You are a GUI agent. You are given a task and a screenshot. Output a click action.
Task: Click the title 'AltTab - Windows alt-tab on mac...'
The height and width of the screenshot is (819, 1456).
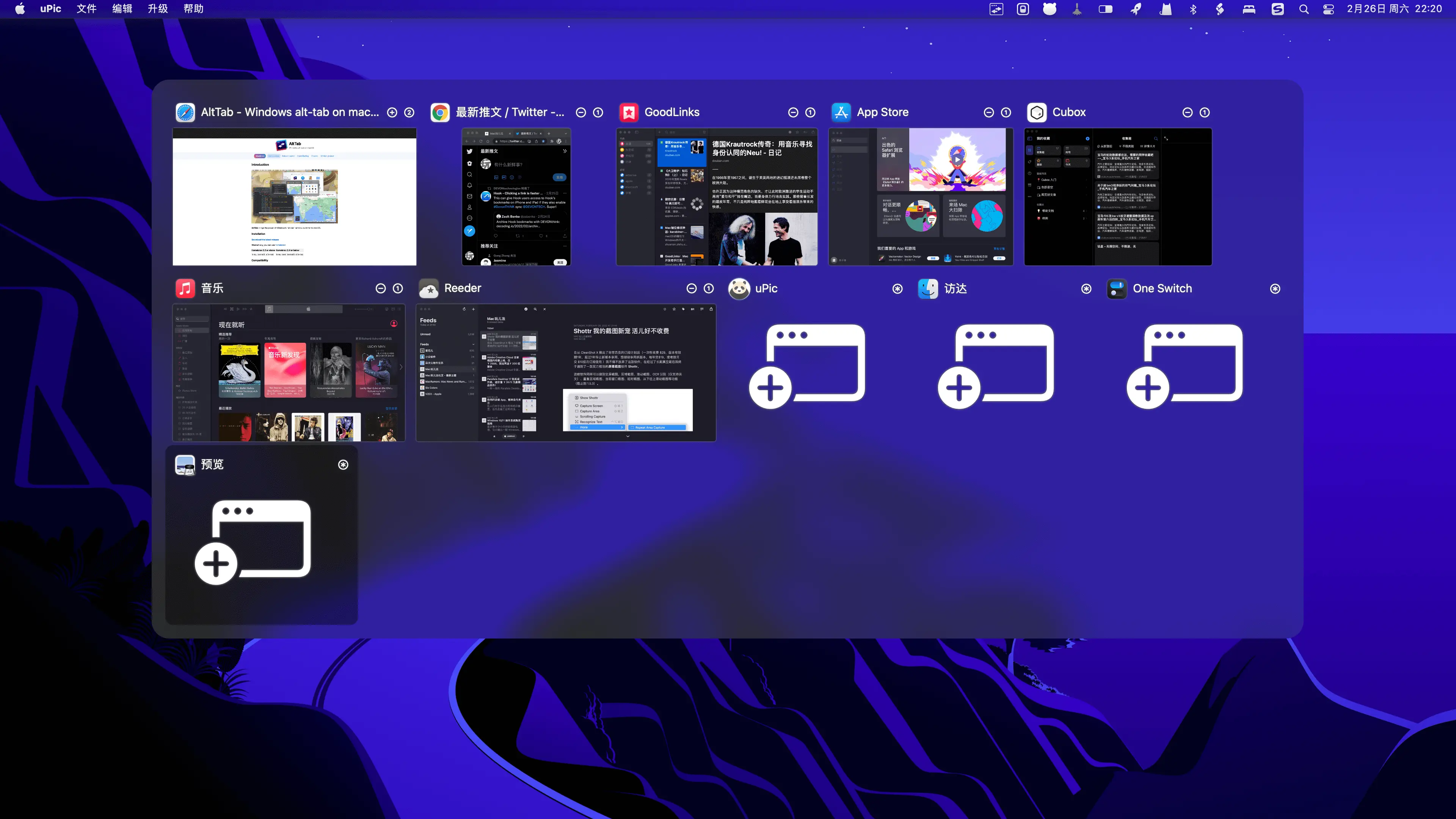(x=290, y=112)
